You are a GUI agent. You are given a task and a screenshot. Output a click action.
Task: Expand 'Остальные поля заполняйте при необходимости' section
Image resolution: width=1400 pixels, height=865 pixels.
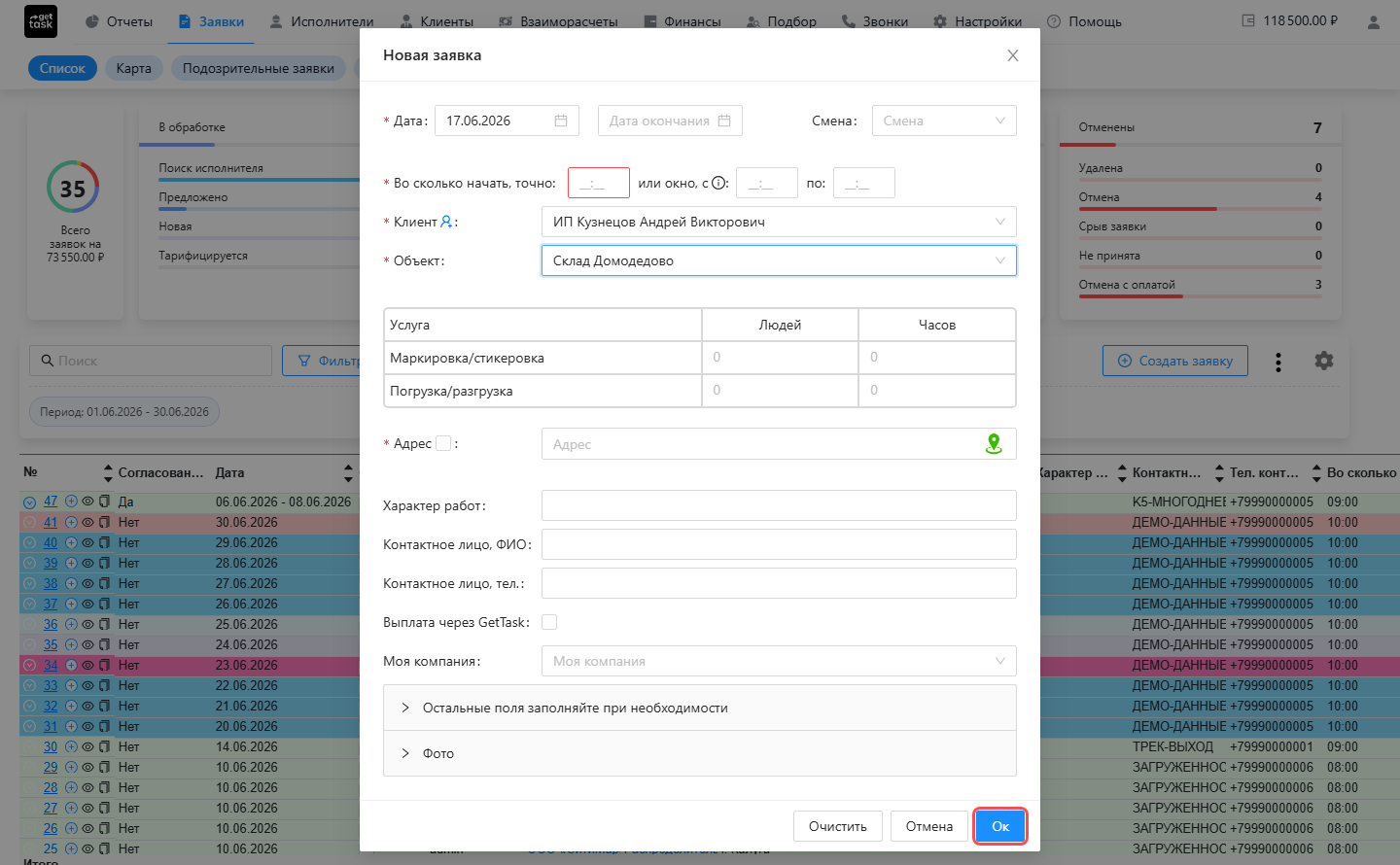pyautogui.click(x=700, y=708)
